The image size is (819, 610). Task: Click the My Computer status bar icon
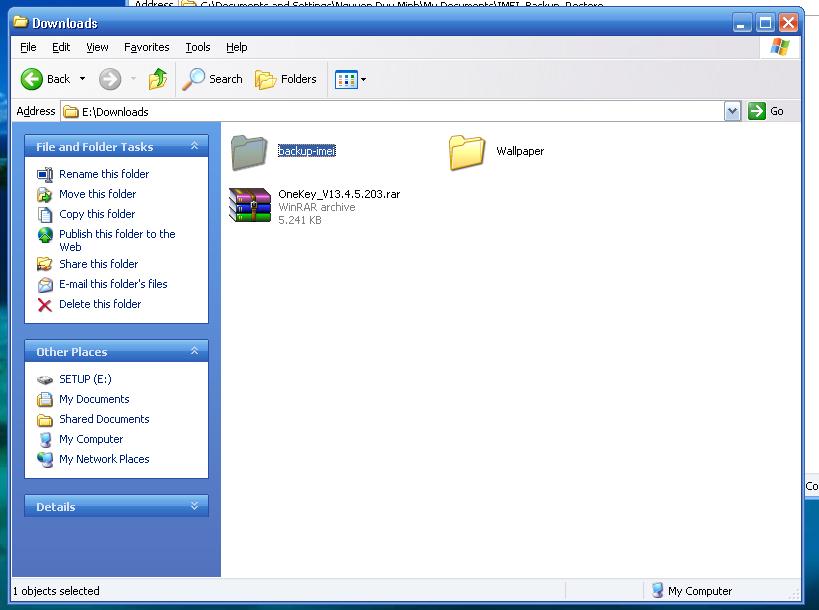(x=658, y=590)
